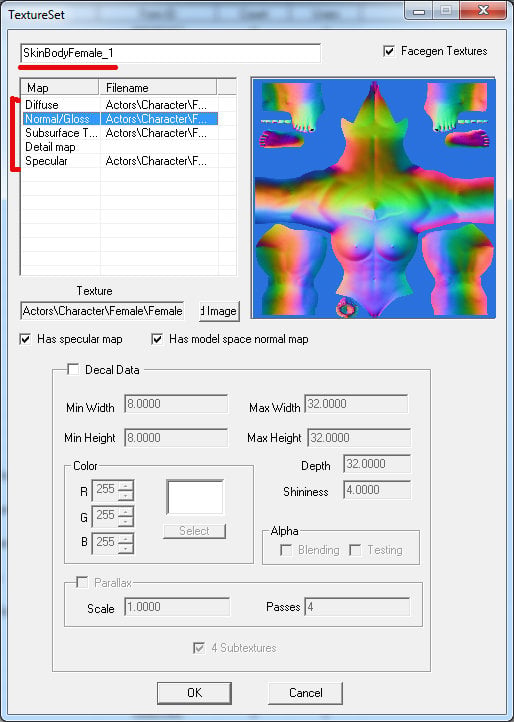Image resolution: width=514 pixels, height=722 pixels.
Task: Minimize the TextureSet window
Action: tap(419, 10)
